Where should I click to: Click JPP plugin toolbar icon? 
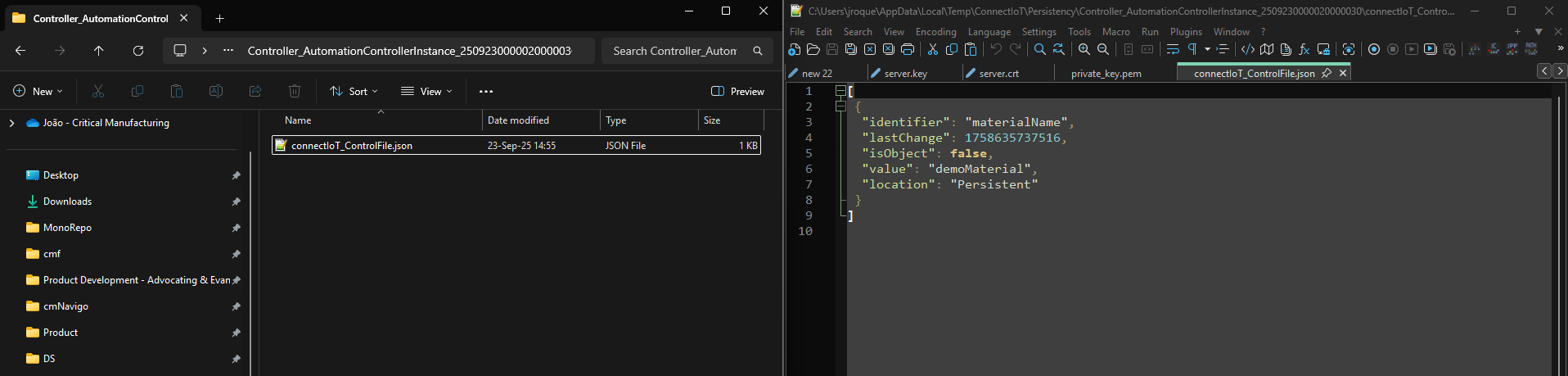[x=1512, y=49]
